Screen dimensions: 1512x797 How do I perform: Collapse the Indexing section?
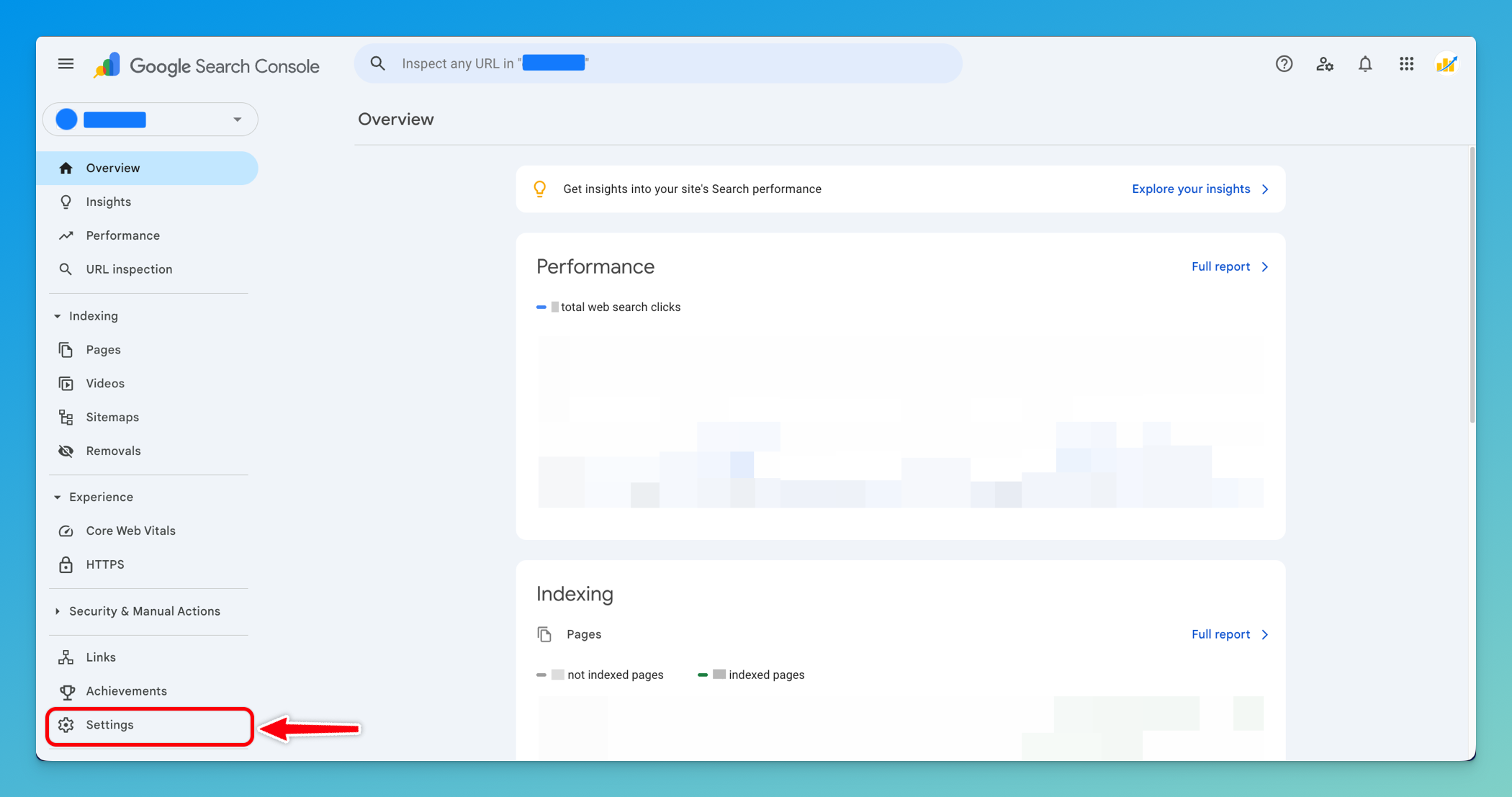58,315
